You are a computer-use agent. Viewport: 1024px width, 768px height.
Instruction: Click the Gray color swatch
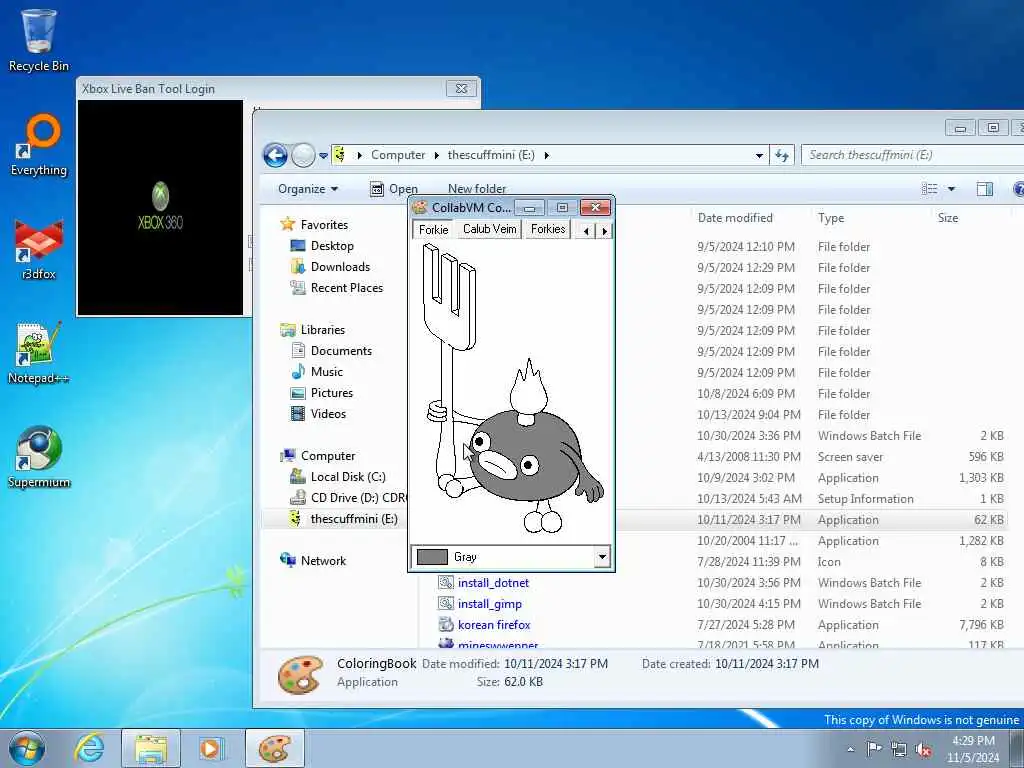coord(432,557)
